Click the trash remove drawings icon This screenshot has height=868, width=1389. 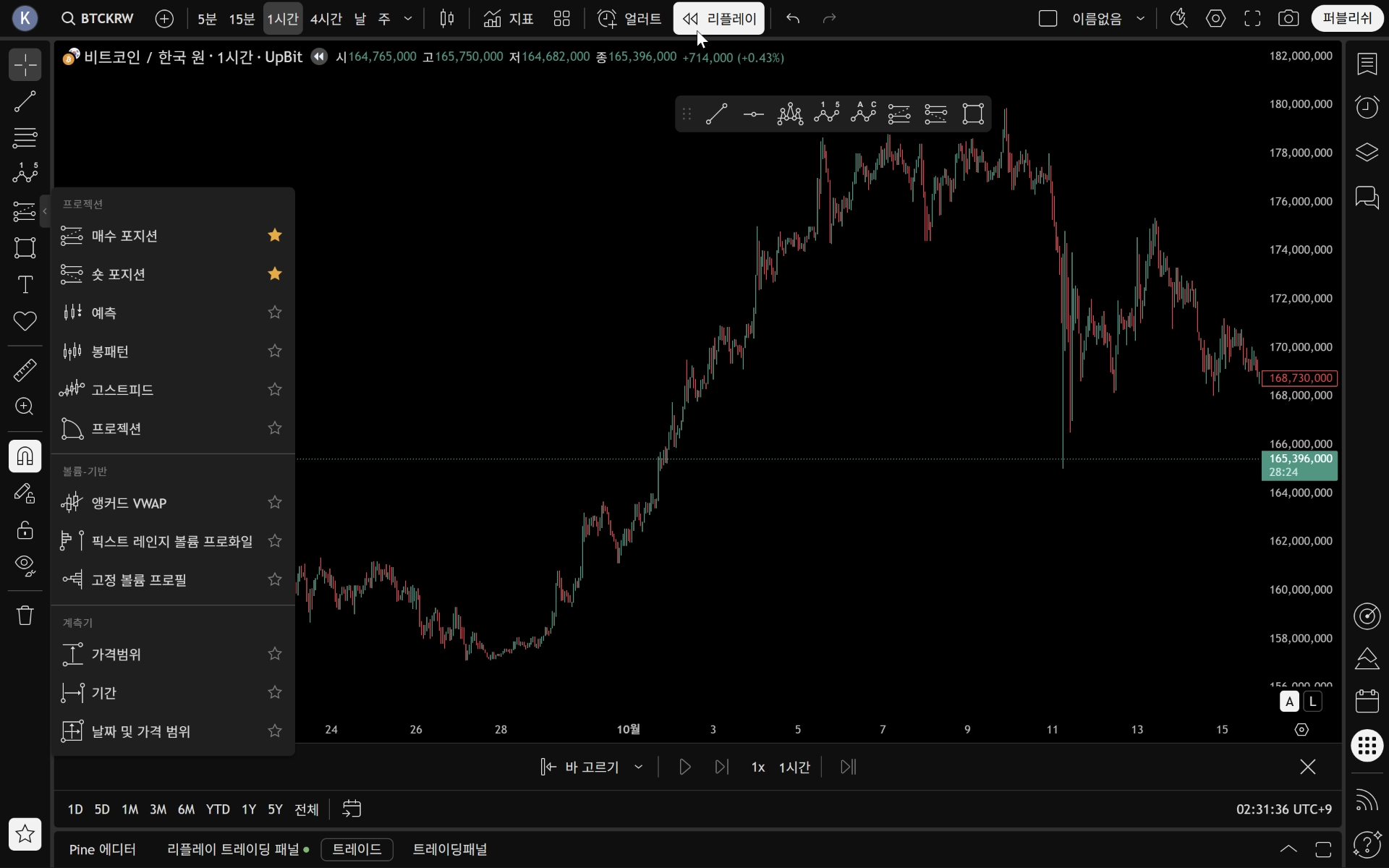(25, 615)
